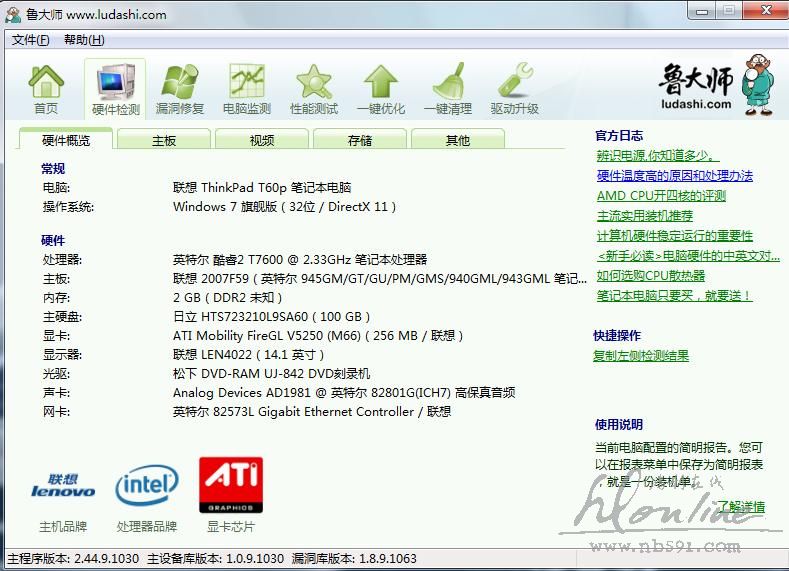The image size is (789, 571).
Task: Switch to the 视频 tab
Action: click(262, 141)
